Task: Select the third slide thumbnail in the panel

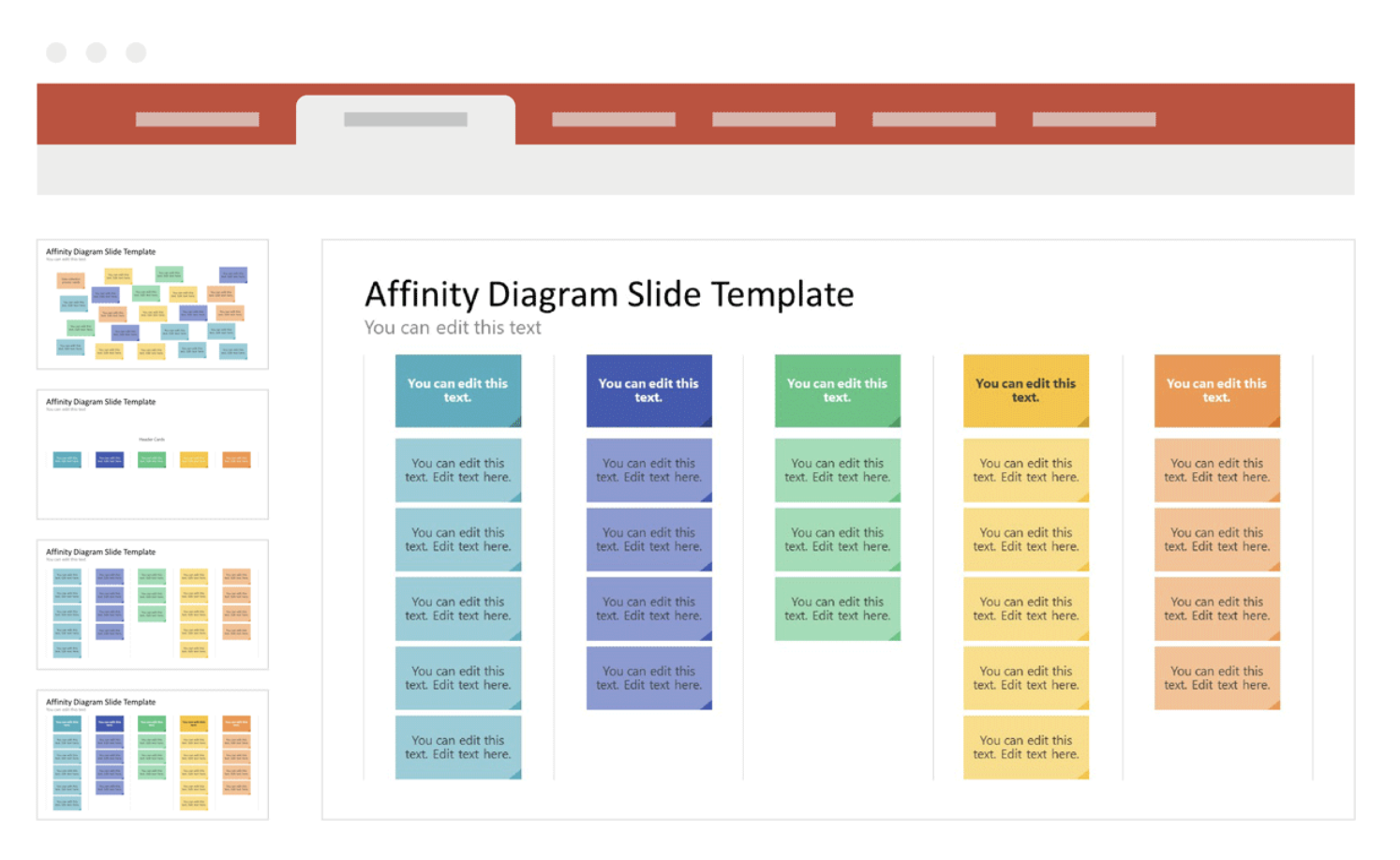Action: (153, 604)
